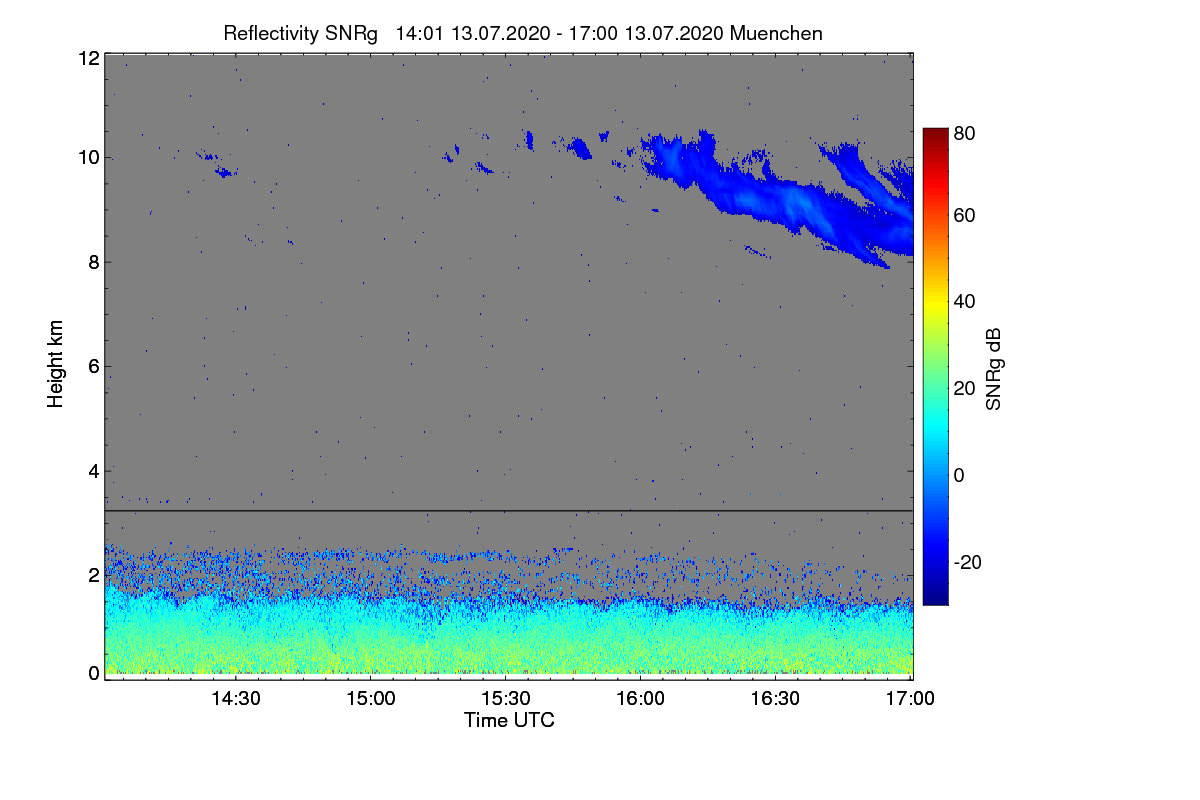1200x800 pixels.
Task: Click the height tick label 6
Action: [x=94, y=366]
